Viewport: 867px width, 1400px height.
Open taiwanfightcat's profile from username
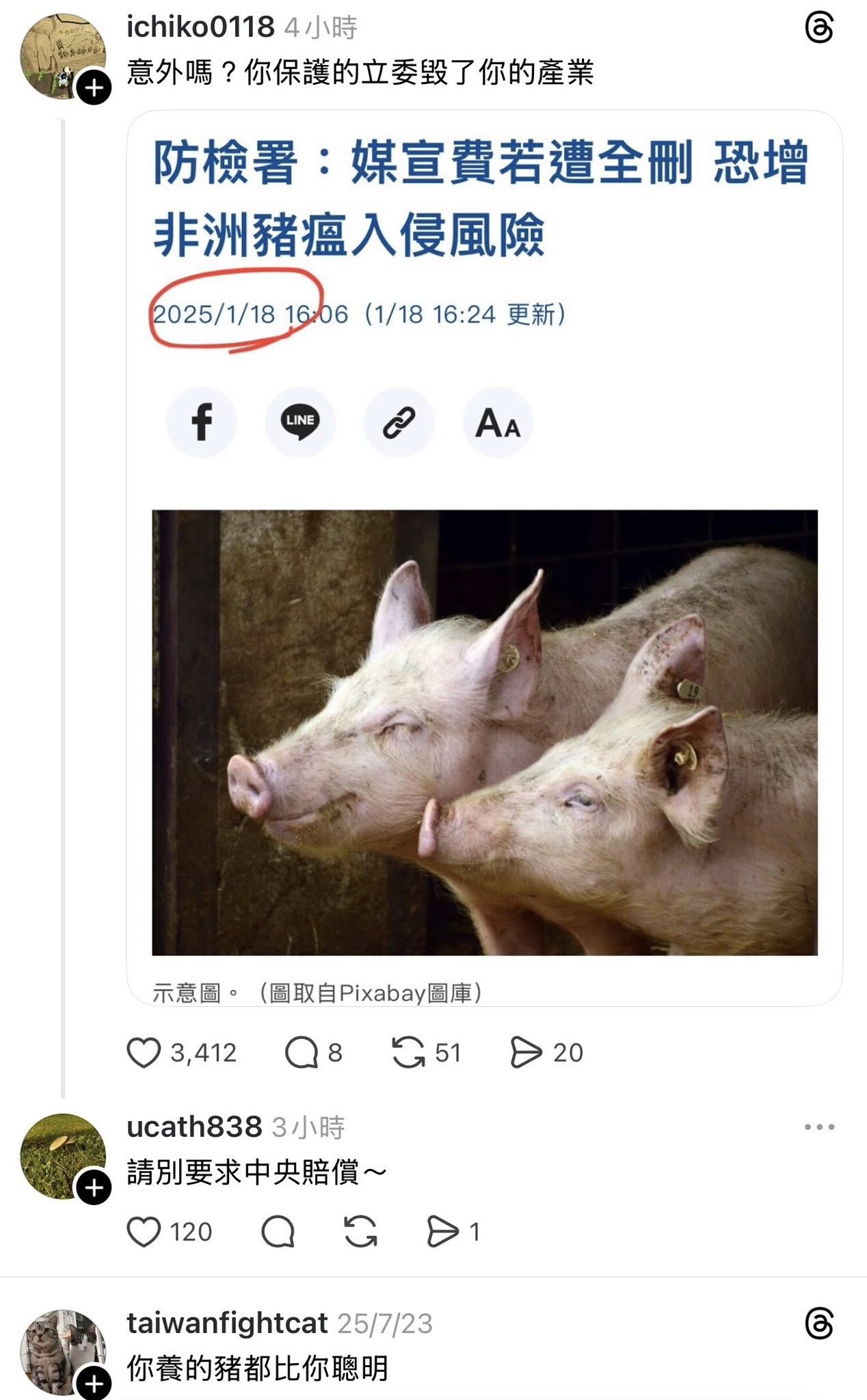pyautogui.click(x=227, y=1323)
